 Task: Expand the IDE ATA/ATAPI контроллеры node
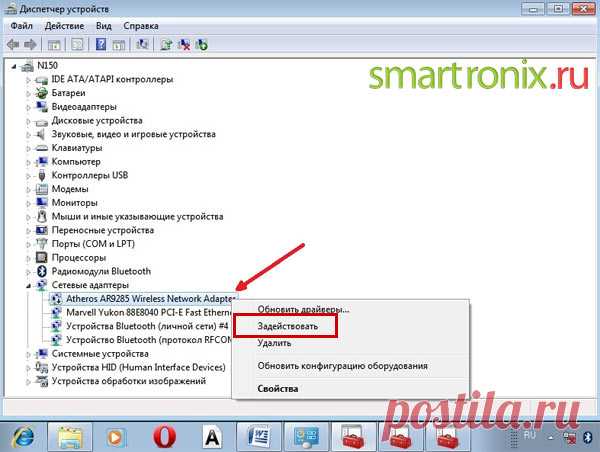coord(28,80)
